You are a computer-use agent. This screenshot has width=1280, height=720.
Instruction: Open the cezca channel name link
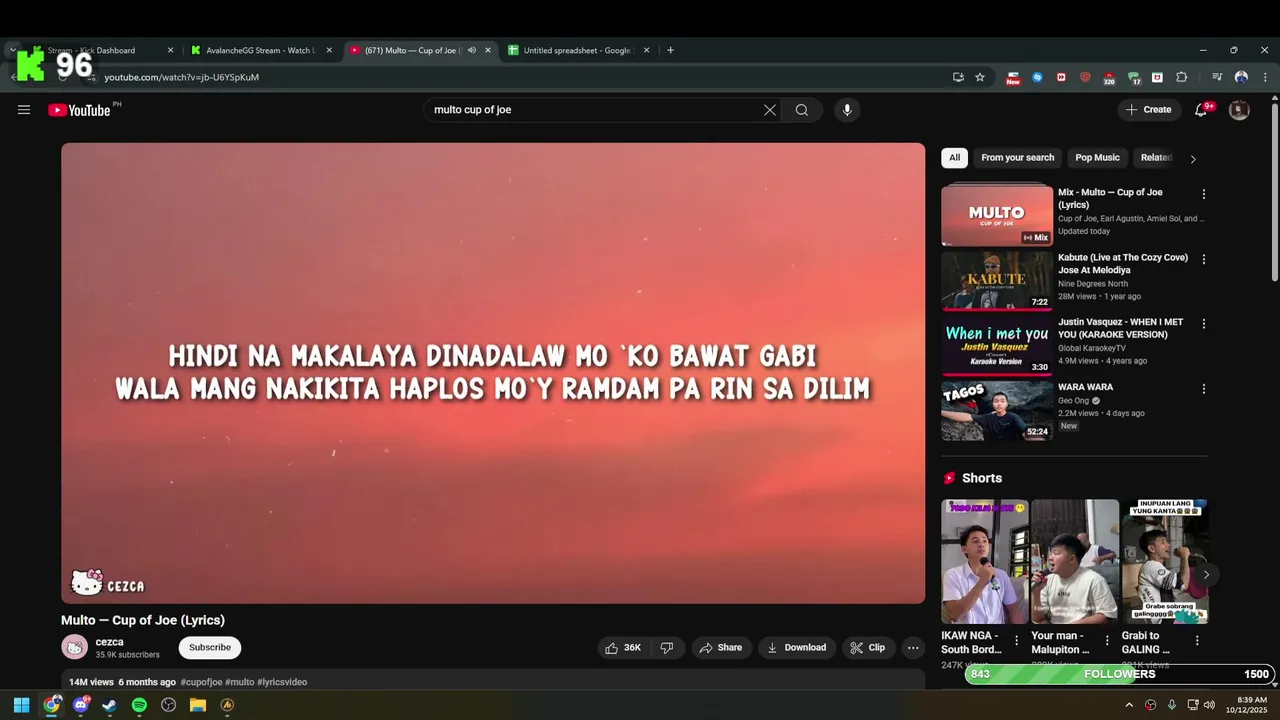pos(110,642)
